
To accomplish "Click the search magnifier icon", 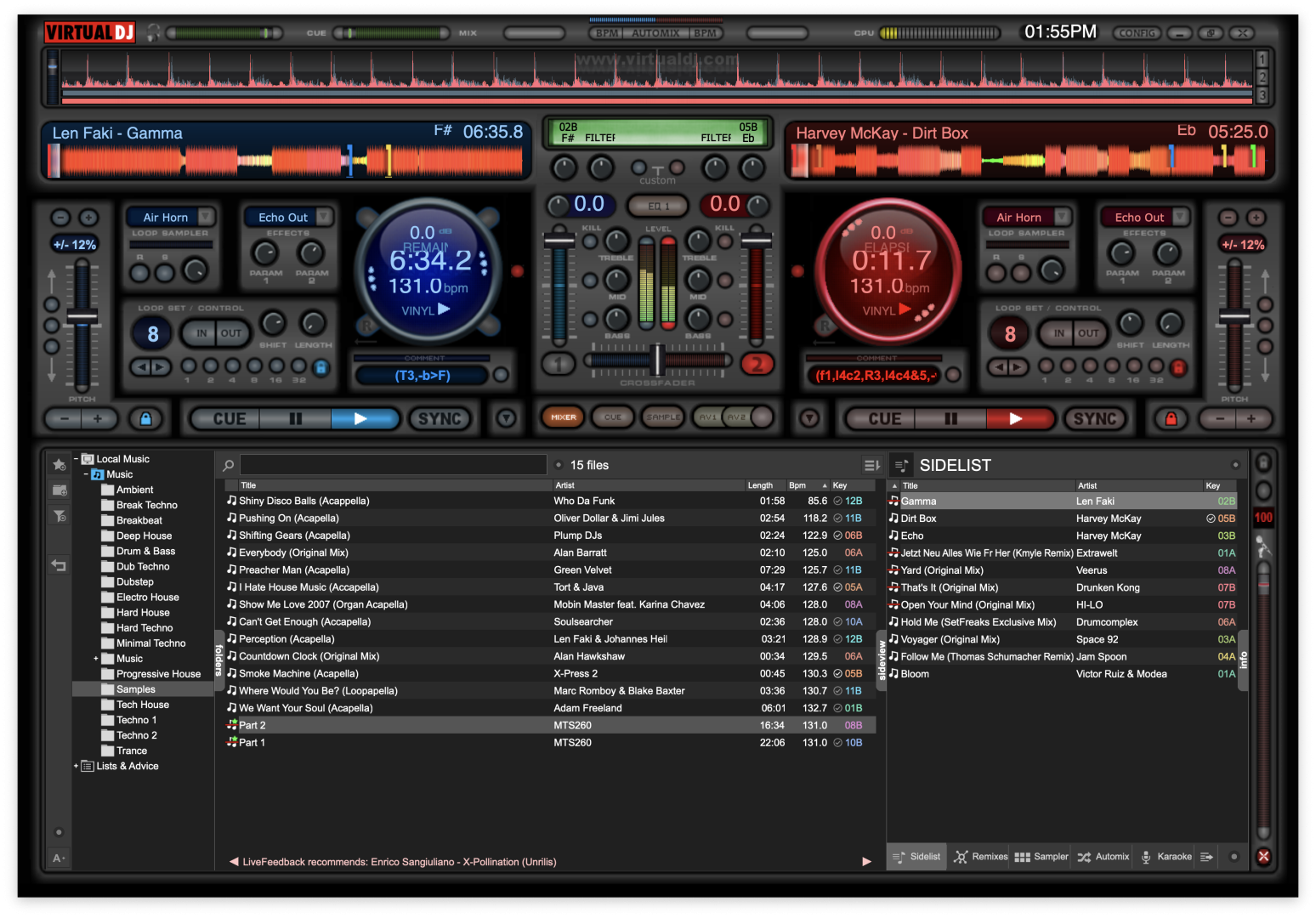I will coord(228,465).
